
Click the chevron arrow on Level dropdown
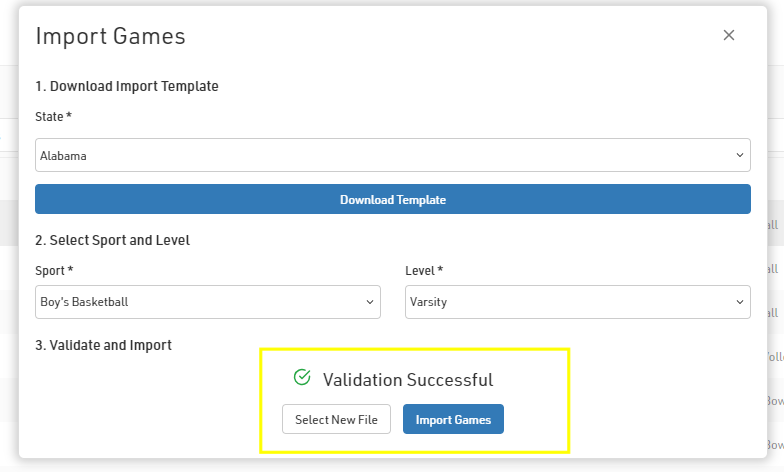[740, 302]
